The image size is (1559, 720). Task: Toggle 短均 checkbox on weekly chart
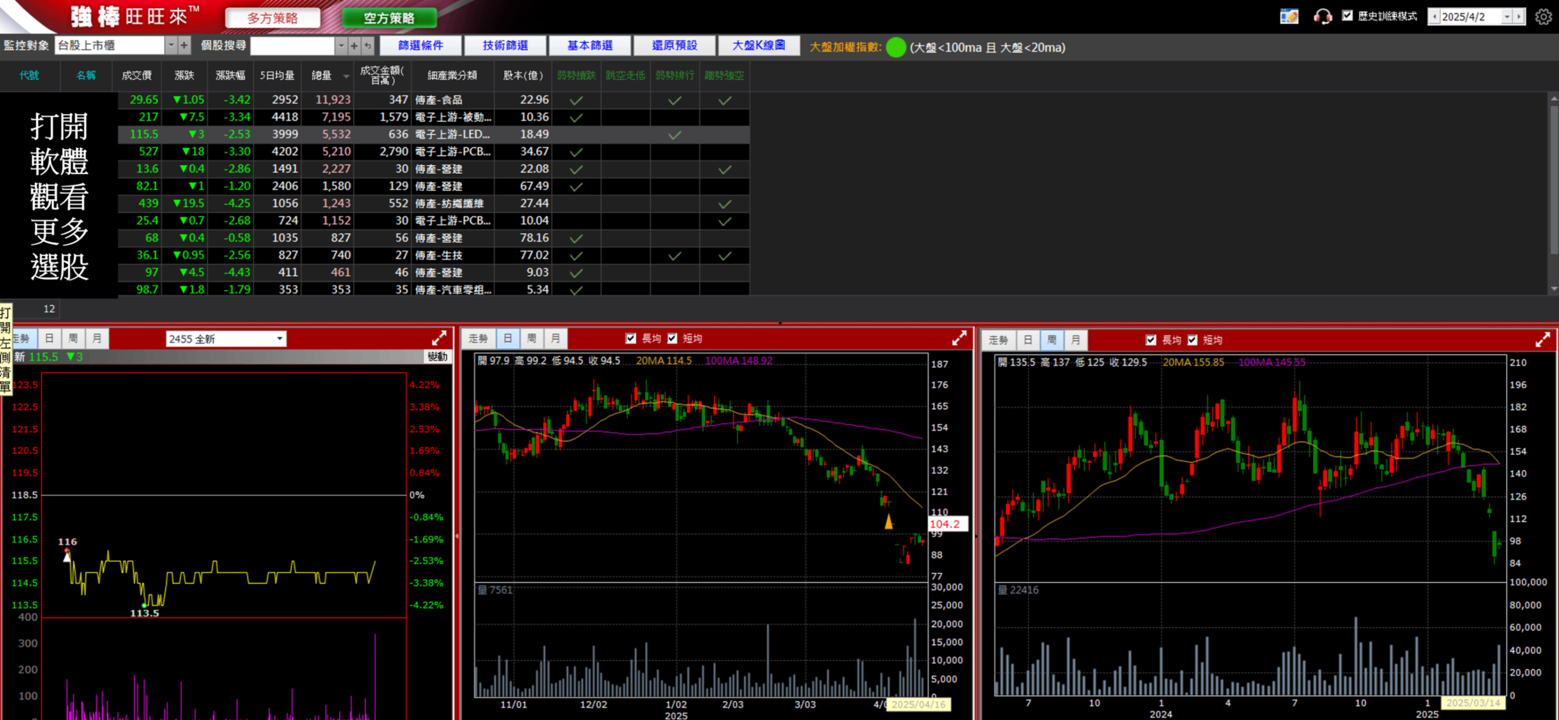pos(1192,340)
